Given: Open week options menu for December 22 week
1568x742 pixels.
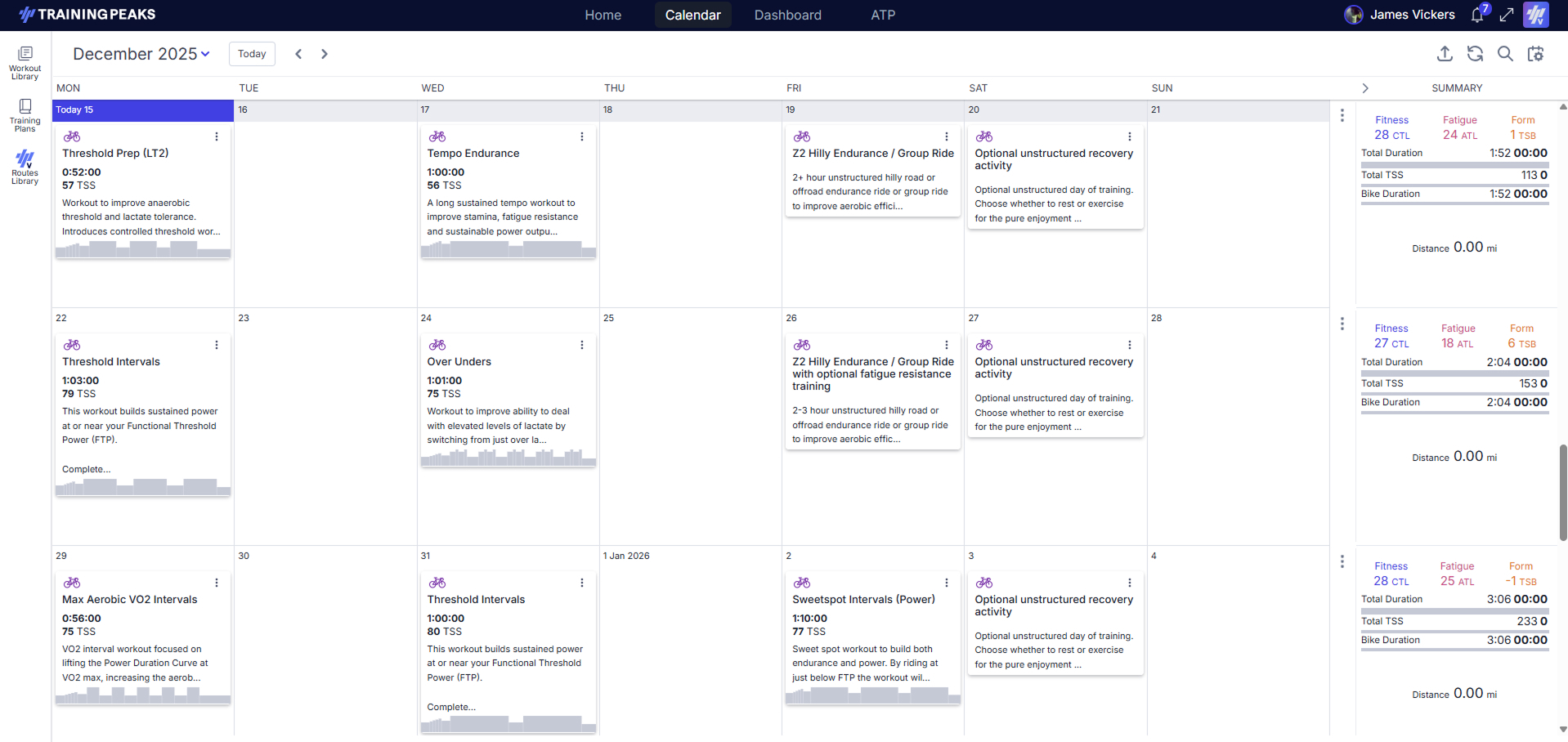Looking at the screenshot, I should pos(1342,324).
